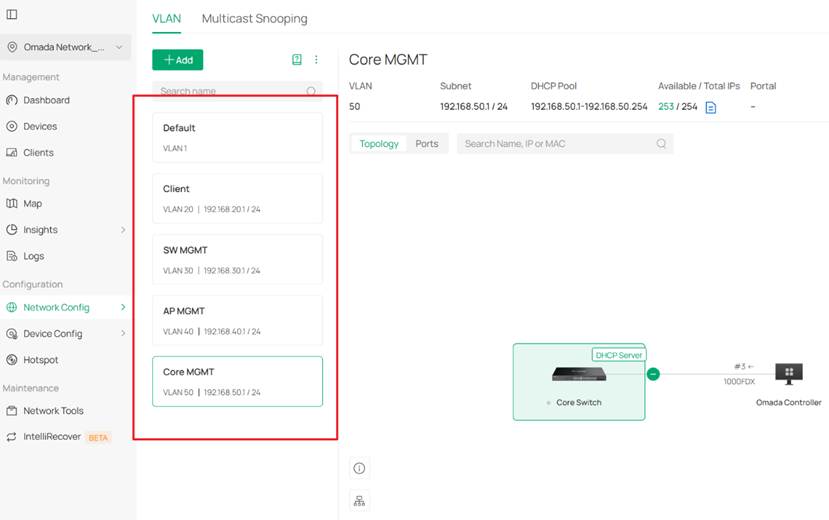Click the topology layout hierarchy icon

359,501
